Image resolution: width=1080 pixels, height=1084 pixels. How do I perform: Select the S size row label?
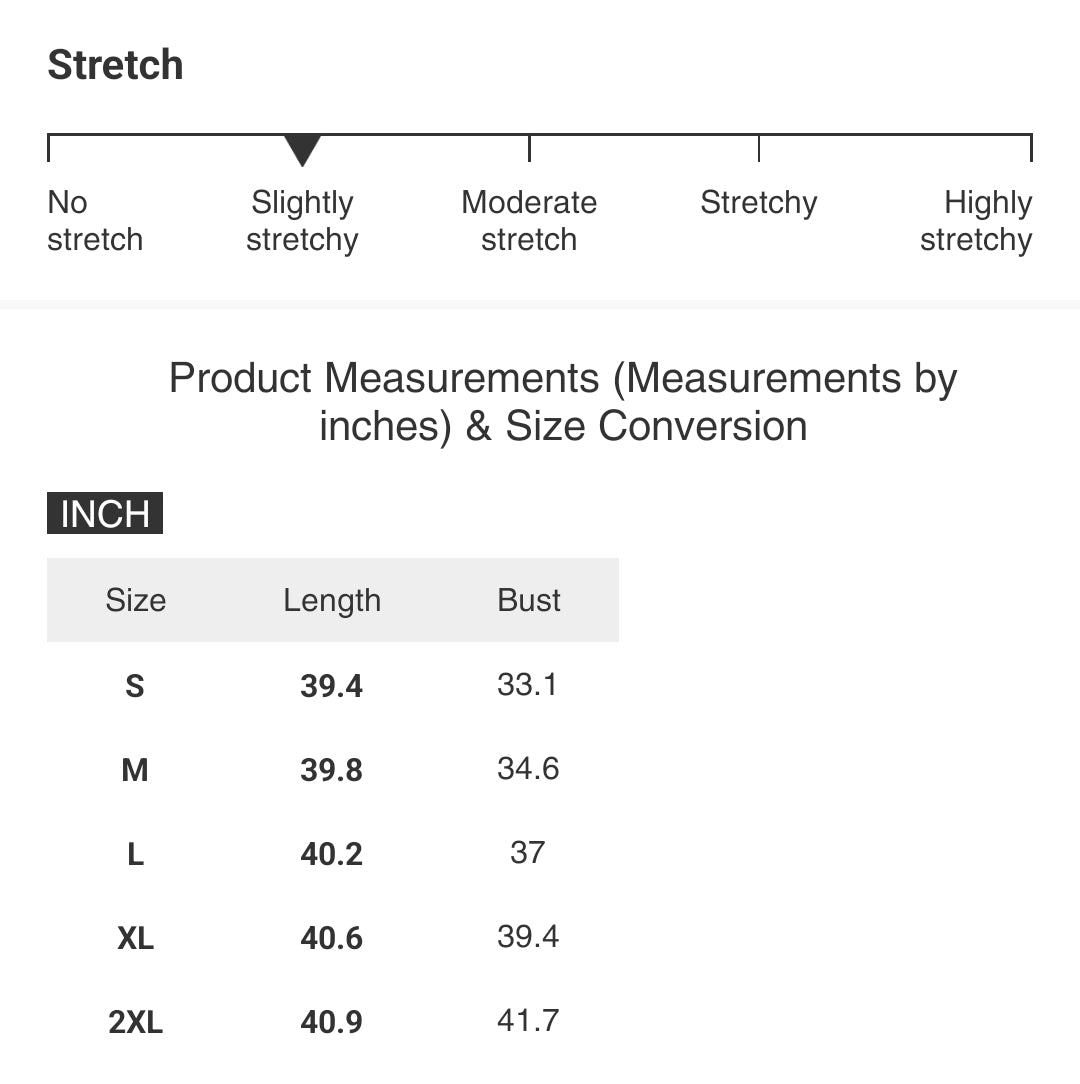coord(135,686)
